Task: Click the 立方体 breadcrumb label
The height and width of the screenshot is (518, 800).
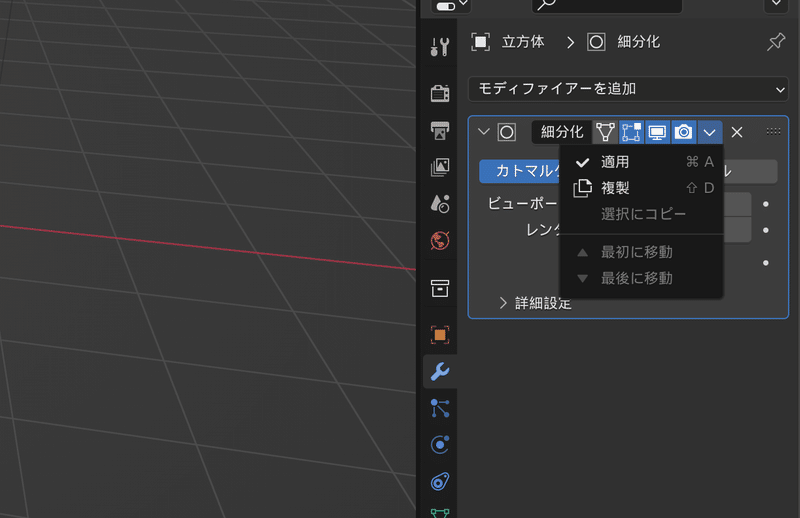Action: [x=523, y=42]
